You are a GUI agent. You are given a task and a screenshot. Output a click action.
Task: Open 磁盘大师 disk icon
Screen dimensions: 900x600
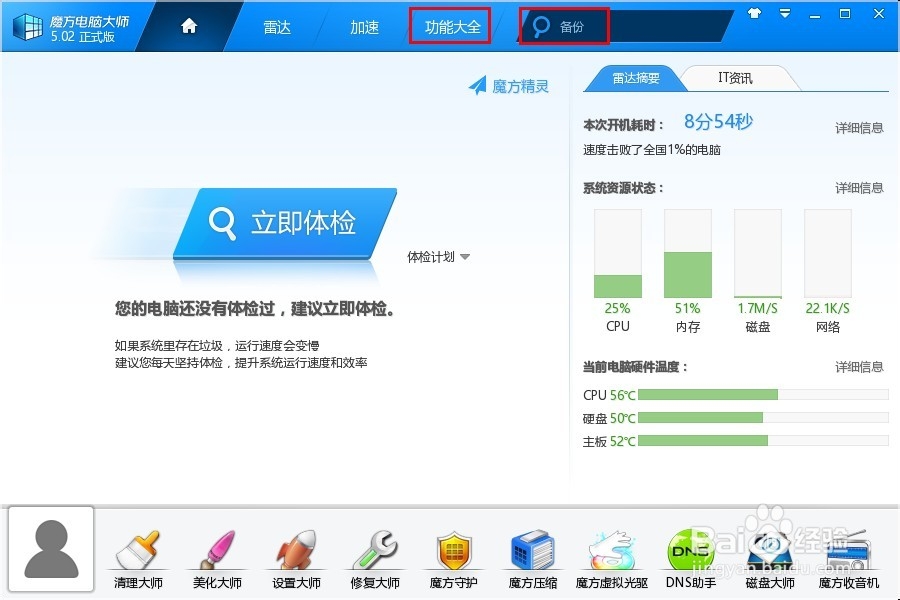pyautogui.click(x=770, y=550)
